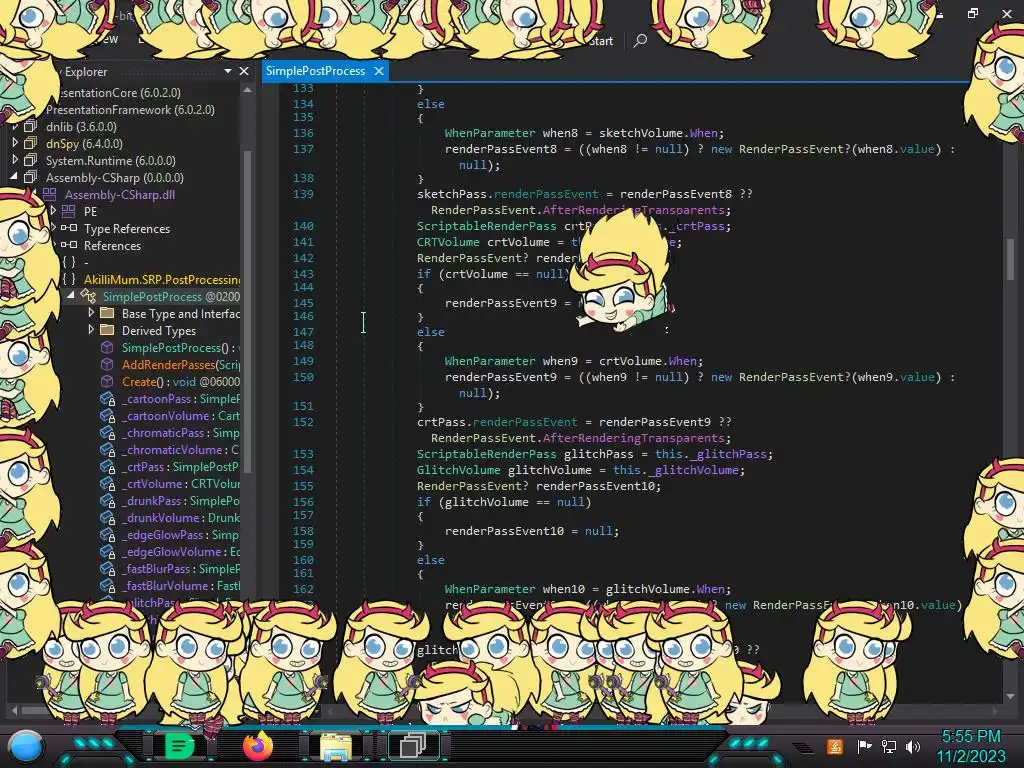1024x768 pixels.
Task: Open Assembly Explorer panel options dropdown arrow
Action: (x=227, y=71)
